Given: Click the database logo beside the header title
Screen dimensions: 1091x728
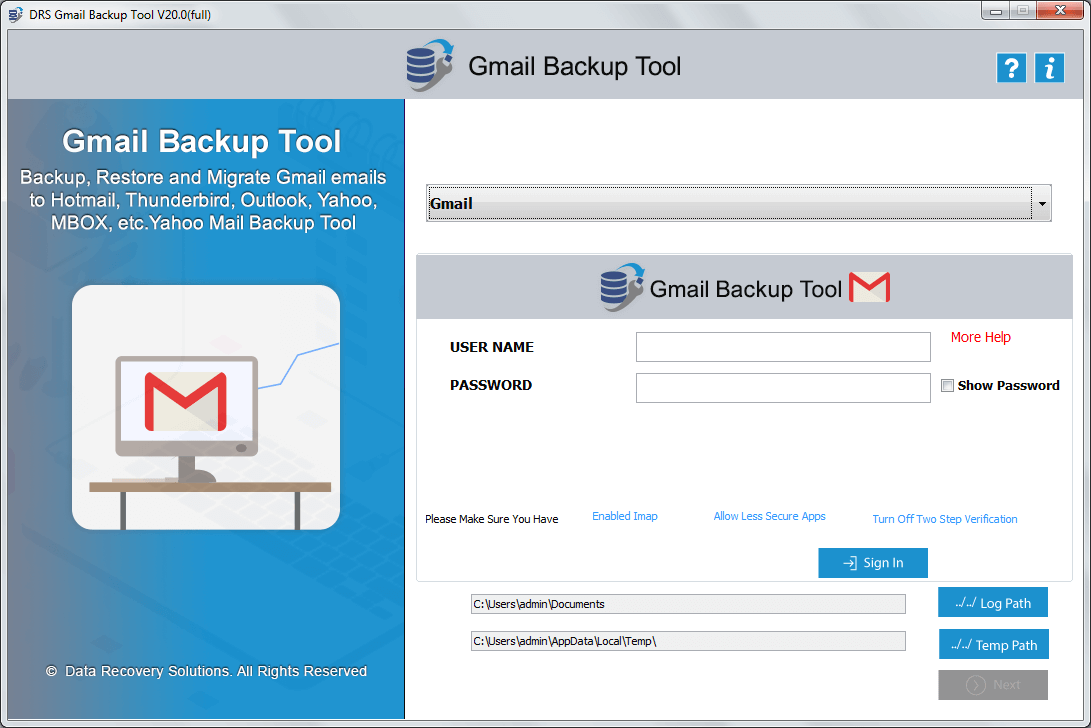Looking at the screenshot, I should click(x=430, y=66).
